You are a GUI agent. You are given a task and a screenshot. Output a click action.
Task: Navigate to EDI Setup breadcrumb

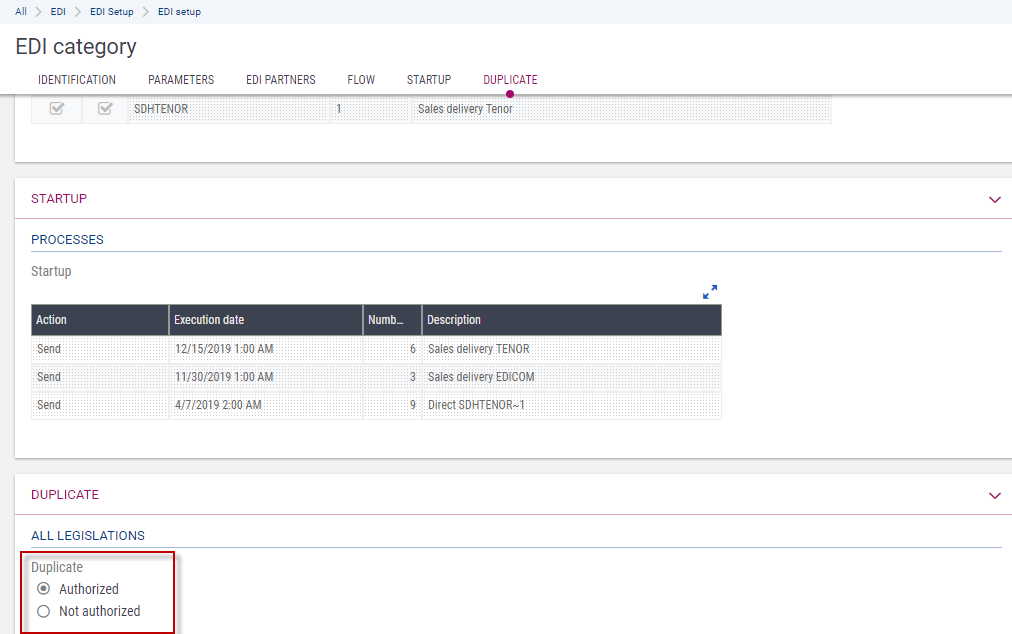111,12
